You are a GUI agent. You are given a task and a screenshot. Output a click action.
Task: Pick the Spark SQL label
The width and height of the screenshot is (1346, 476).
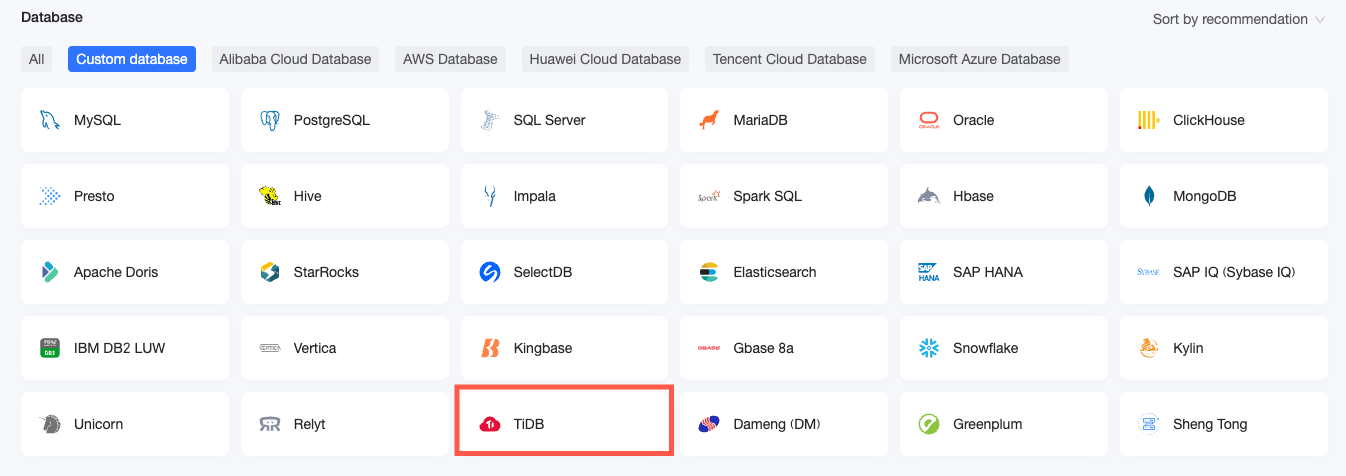(768, 196)
